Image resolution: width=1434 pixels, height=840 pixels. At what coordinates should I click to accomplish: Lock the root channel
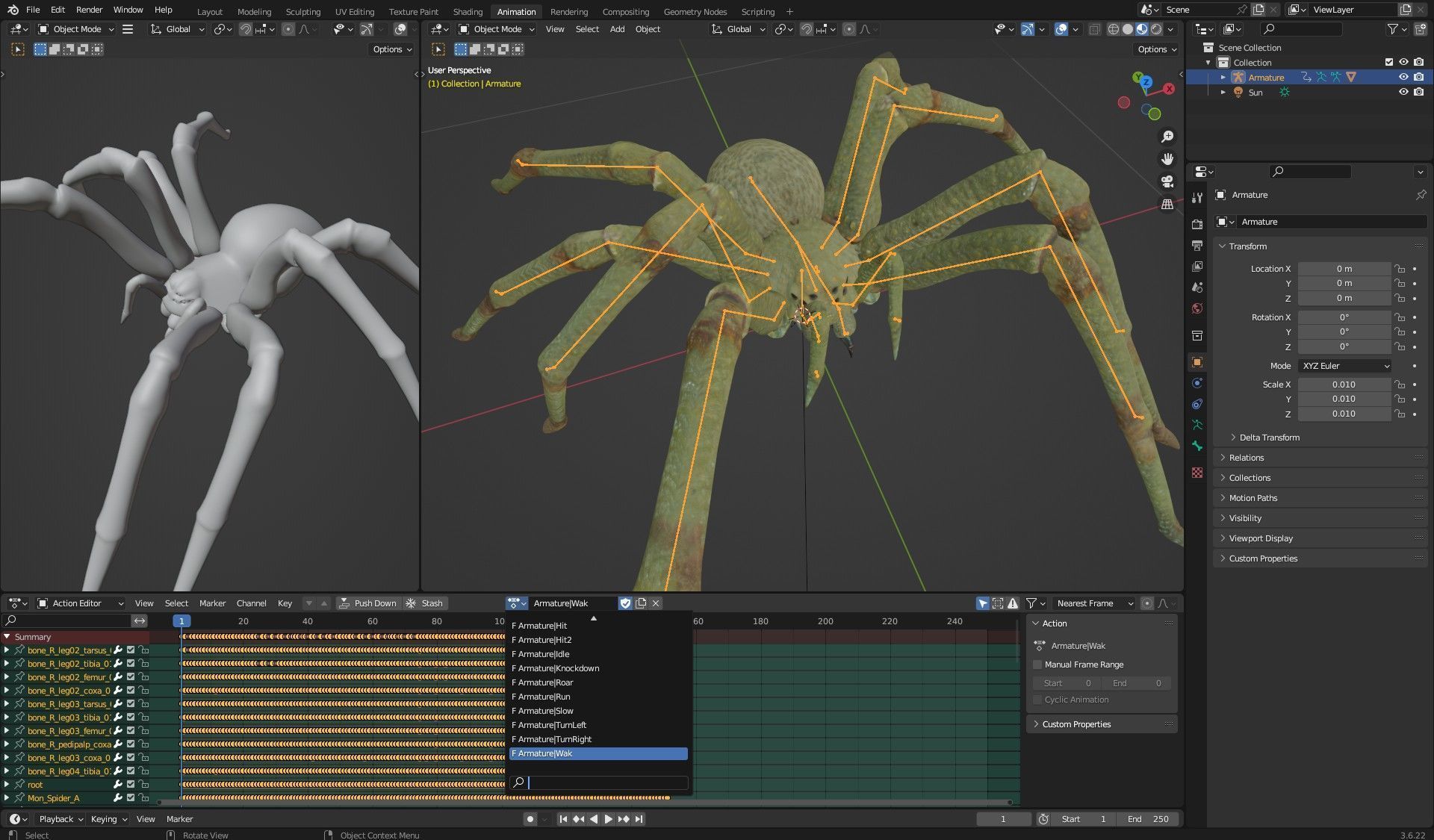point(143,785)
